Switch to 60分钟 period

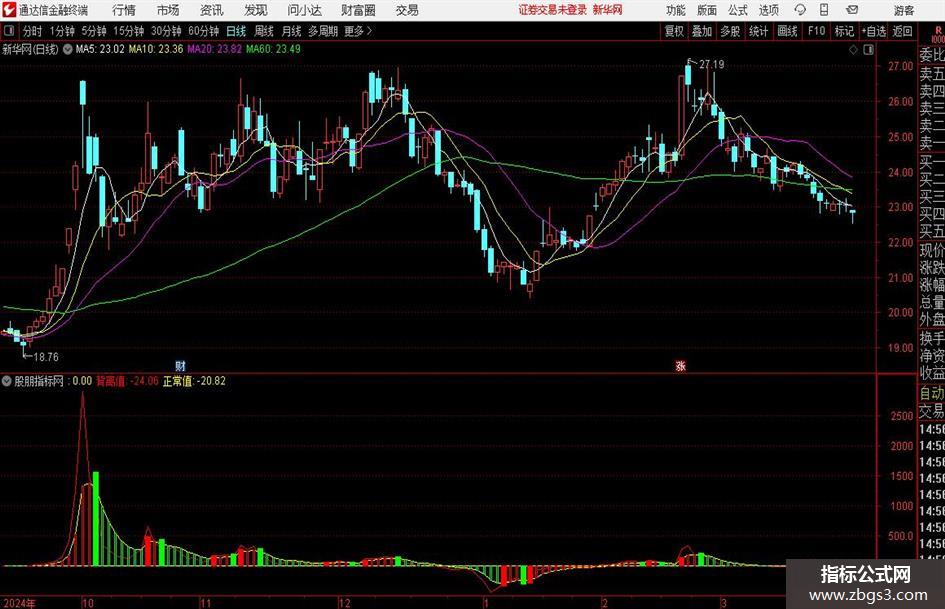pyautogui.click(x=203, y=31)
